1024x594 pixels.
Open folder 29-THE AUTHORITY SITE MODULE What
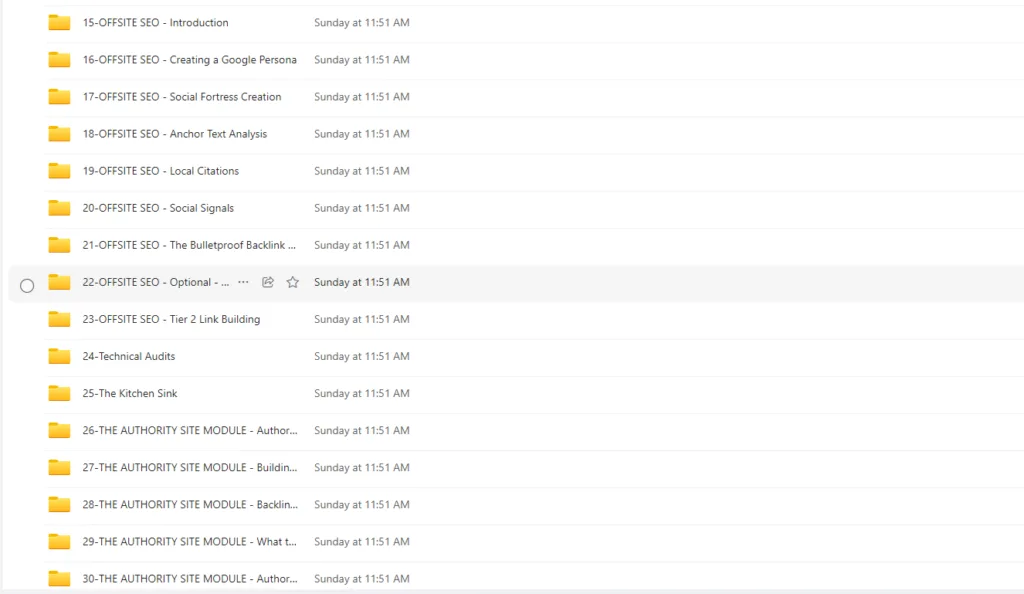[189, 542]
